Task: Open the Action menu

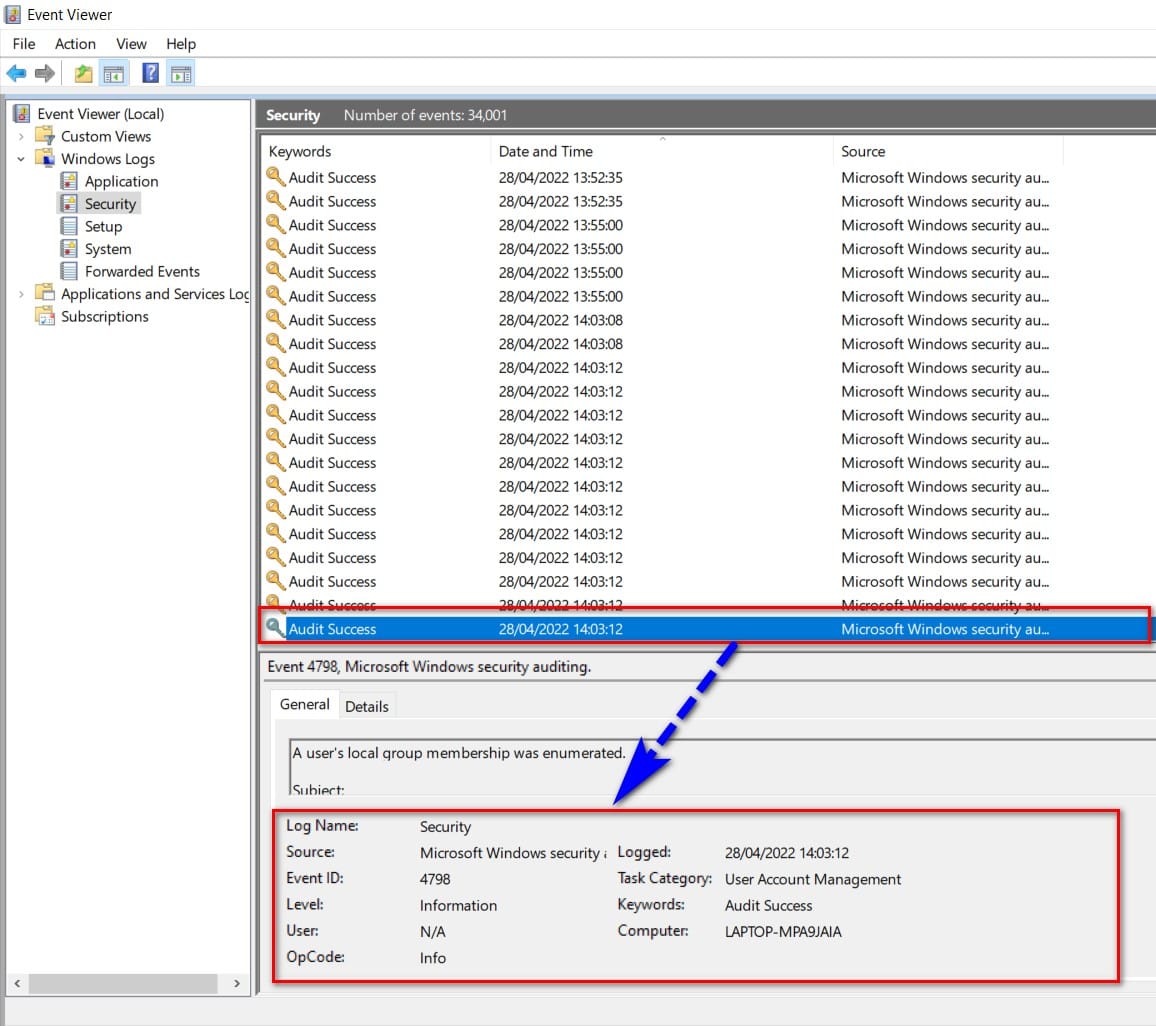Action: coord(75,44)
